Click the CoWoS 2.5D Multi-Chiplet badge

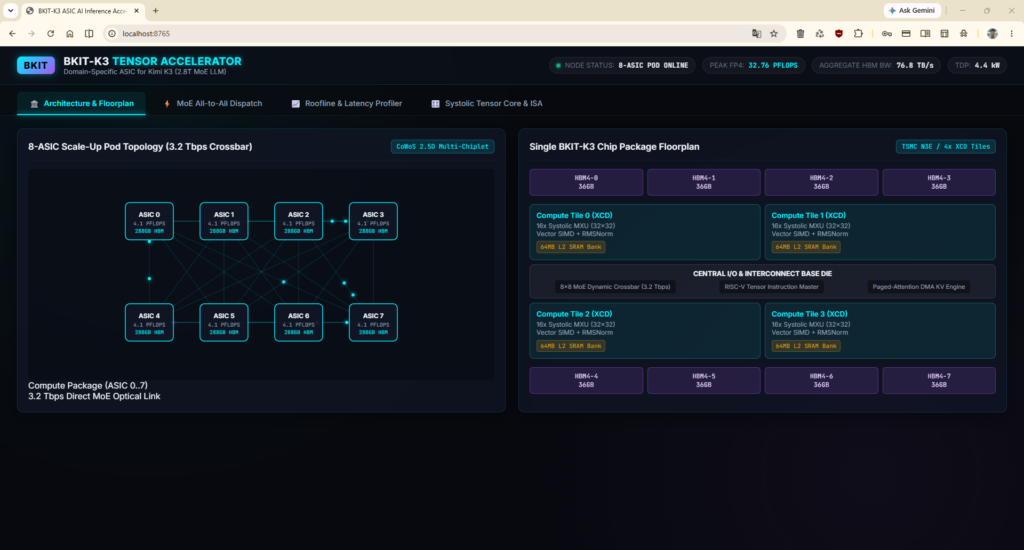(443, 146)
